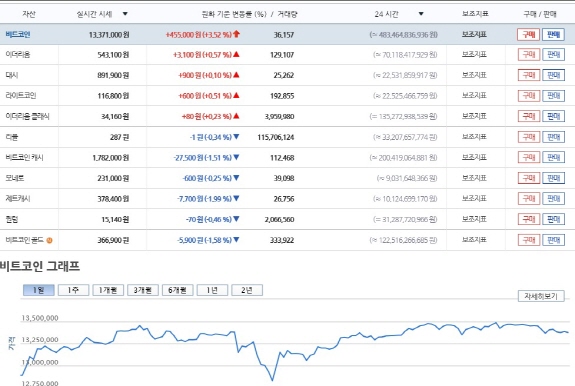Select the 라이트코인 asset name

21,96
